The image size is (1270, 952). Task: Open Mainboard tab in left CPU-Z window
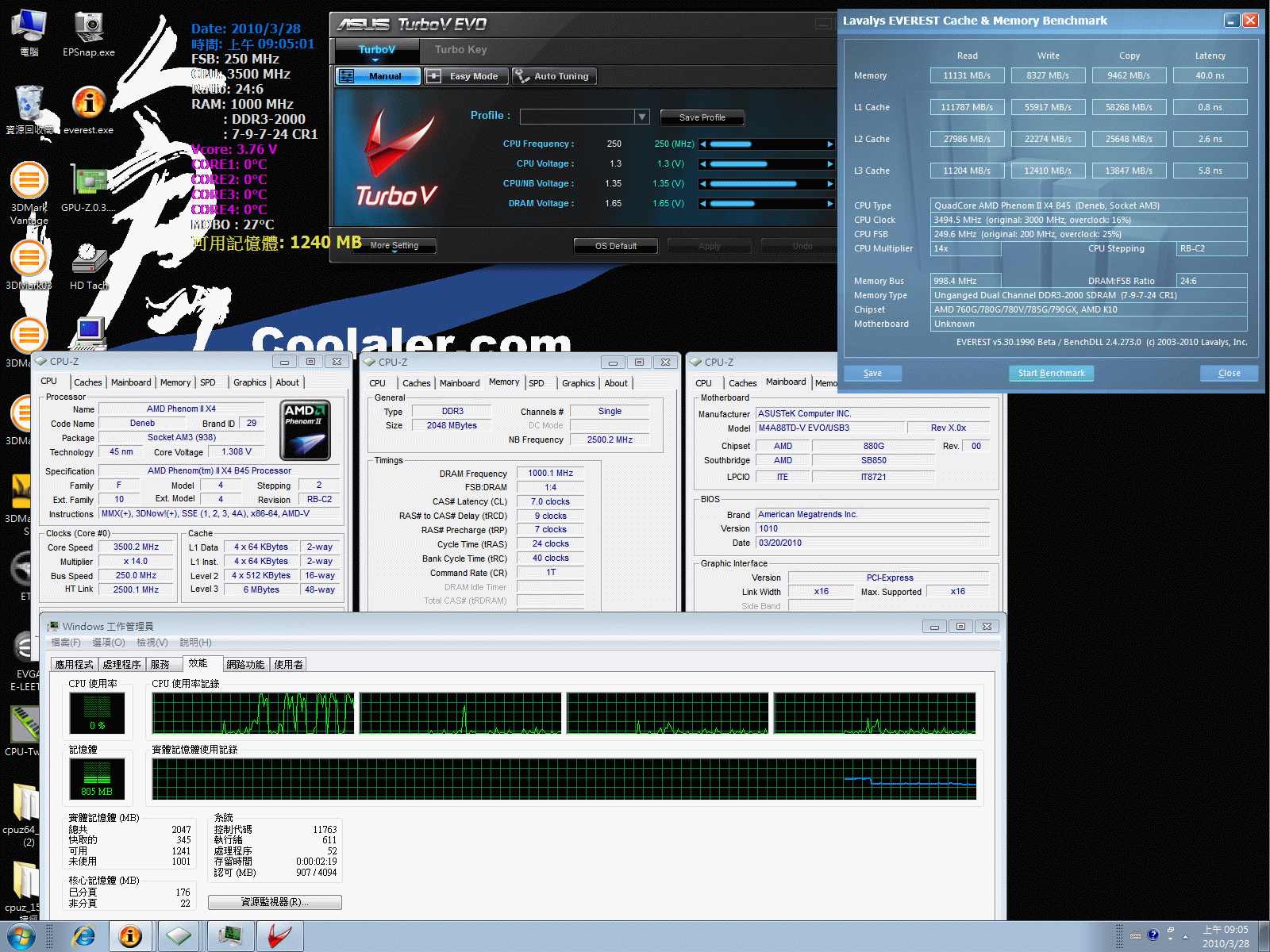point(131,382)
